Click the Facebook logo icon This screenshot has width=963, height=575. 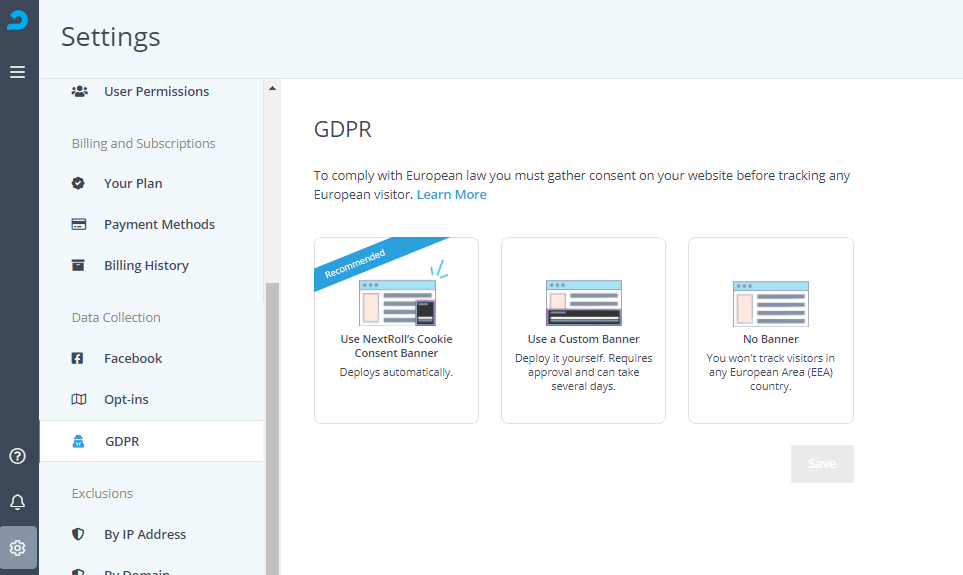[x=77, y=358]
